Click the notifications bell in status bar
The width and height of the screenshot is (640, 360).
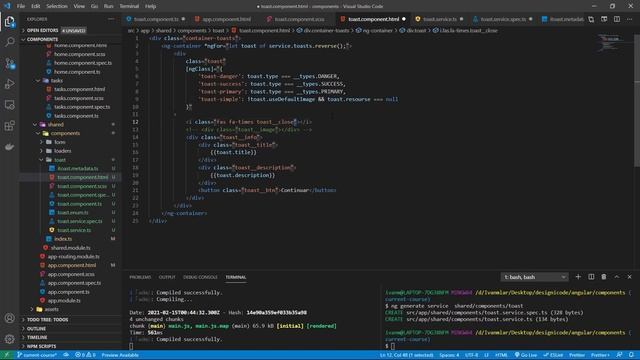click(x=631, y=355)
